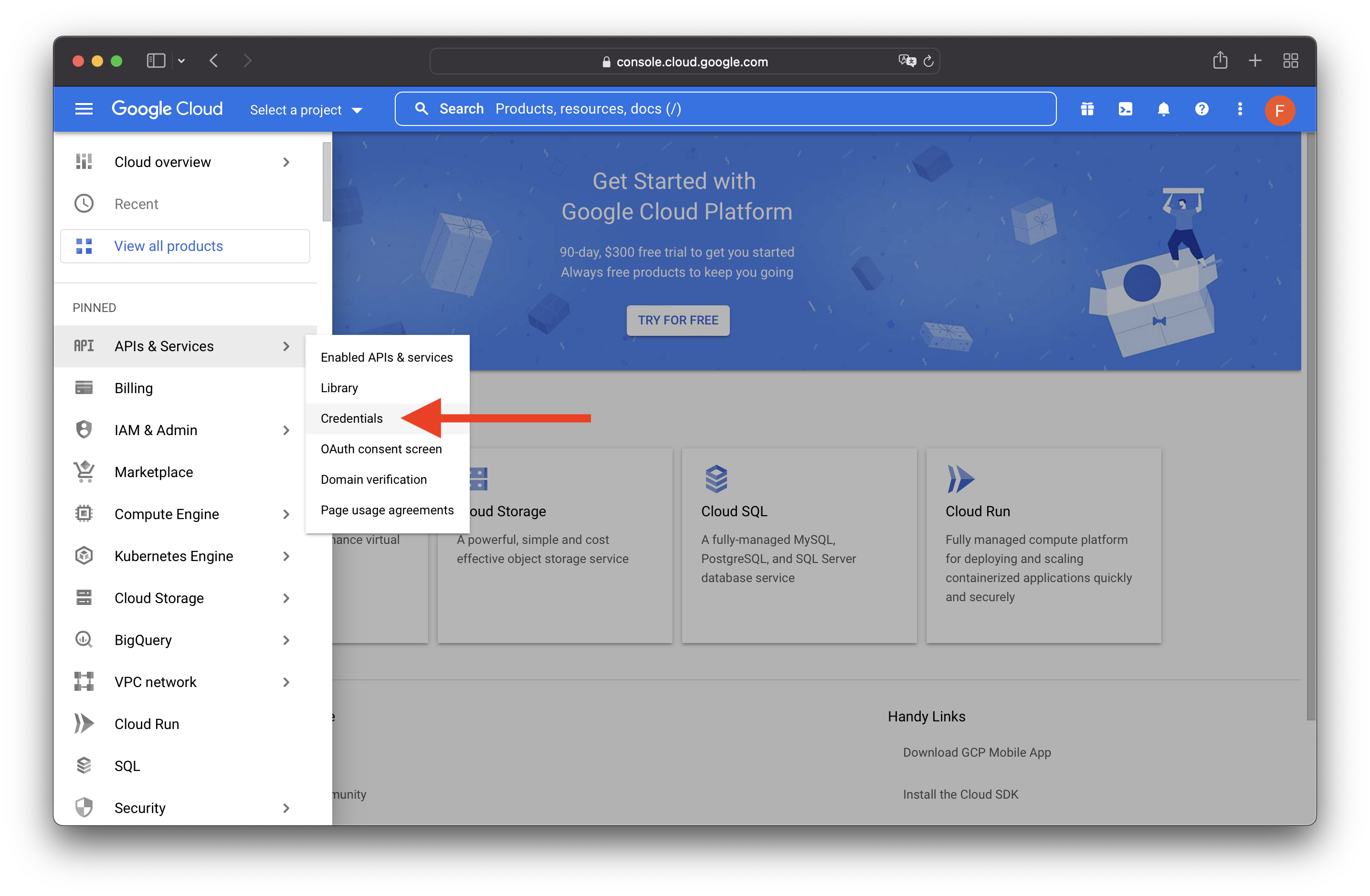Click the Google Cloud logo
Image resolution: width=1370 pixels, height=896 pixels.
(x=167, y=109)
